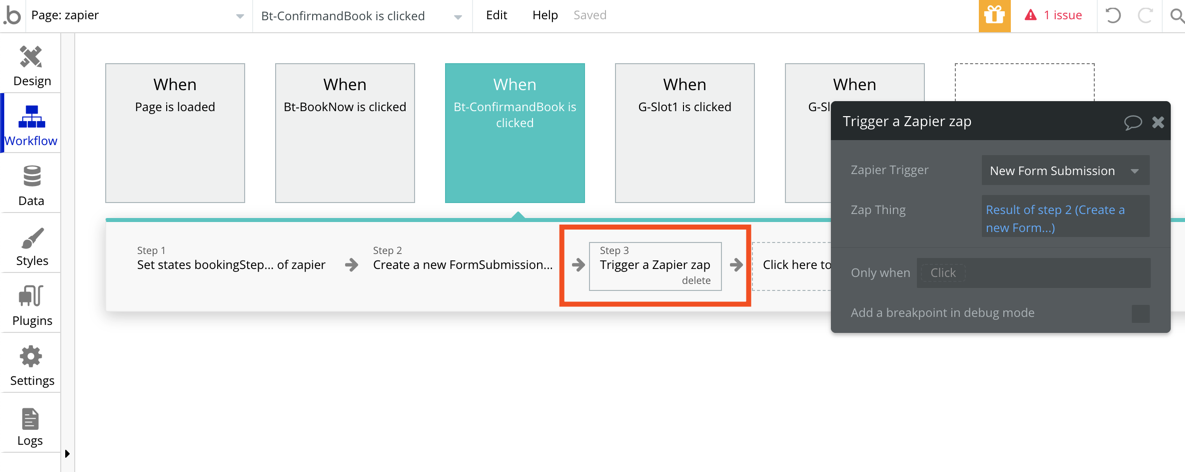Click the redo arrow icon
The height and width of the screenshot is (472, 1185).
click(1145, 15)
